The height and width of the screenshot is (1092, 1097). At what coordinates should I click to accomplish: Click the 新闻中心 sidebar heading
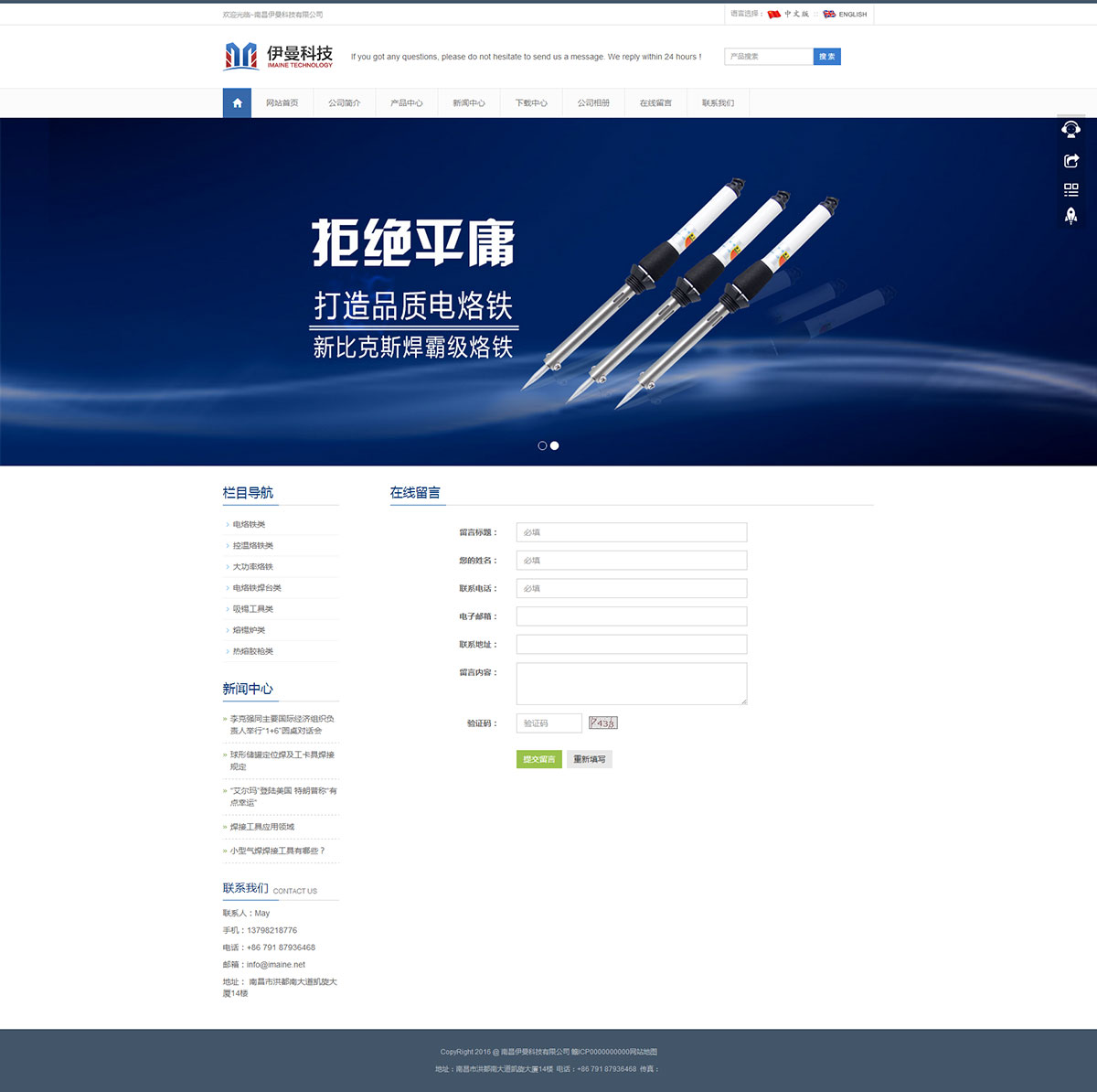pyautogui.click(x=248, y=689)
